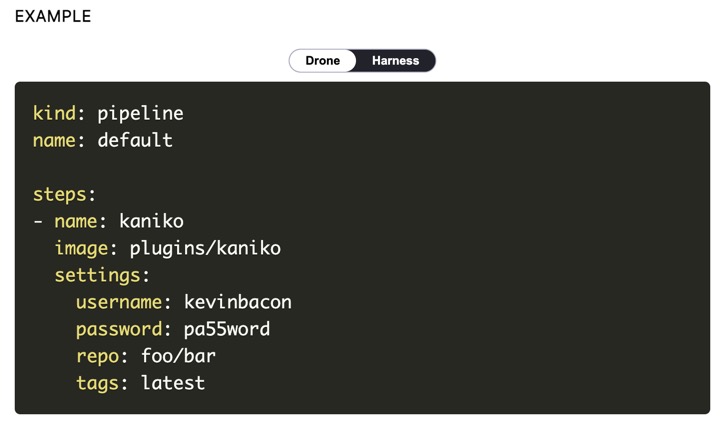Click the EXAMPLE section heading

click(53, 17)
